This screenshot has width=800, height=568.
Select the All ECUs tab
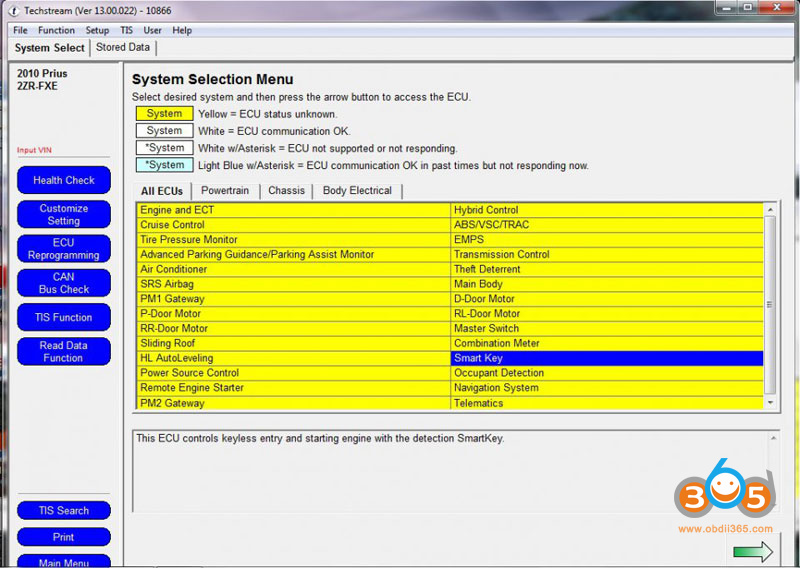coord(162,191)
